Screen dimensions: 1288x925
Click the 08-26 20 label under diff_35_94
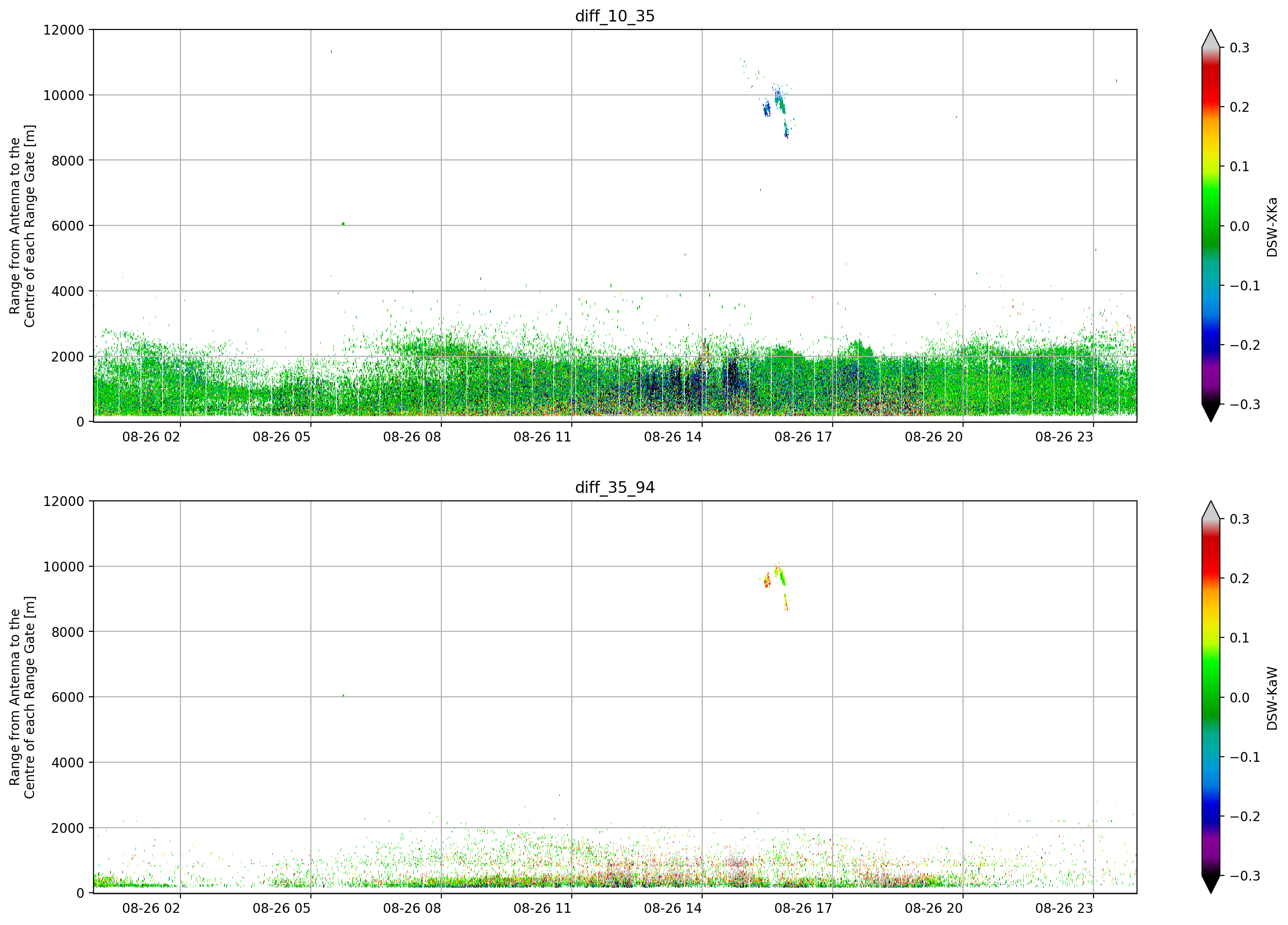(934, 908)
